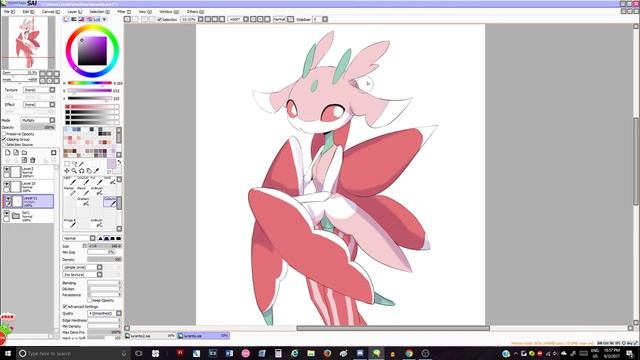Open the brush blend mode Normal dropdown
This screenshot has height=360, width=640.
tap(79, 238)
